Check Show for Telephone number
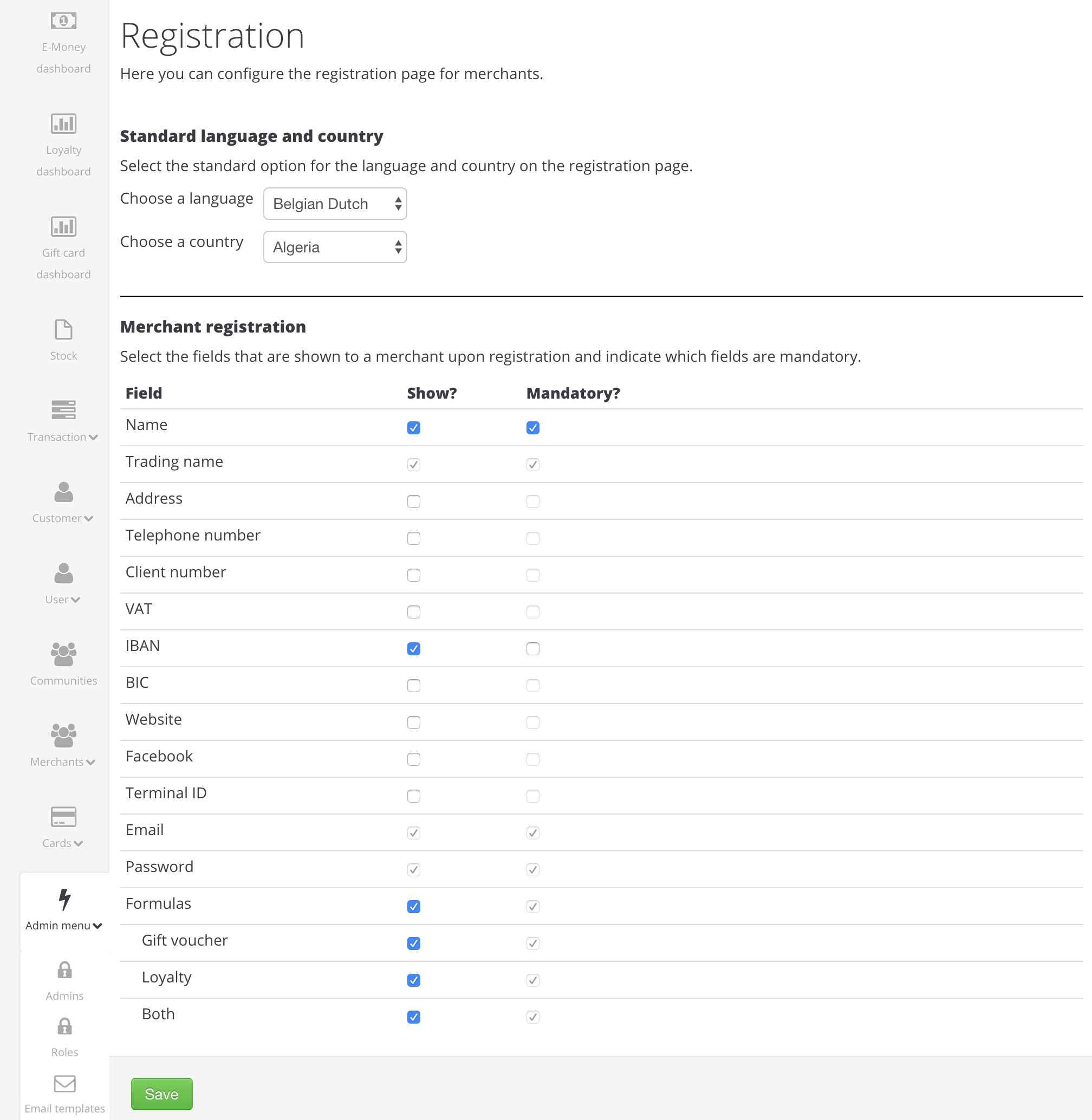Screen dimensions: 1092x1120 click(413, 538)
